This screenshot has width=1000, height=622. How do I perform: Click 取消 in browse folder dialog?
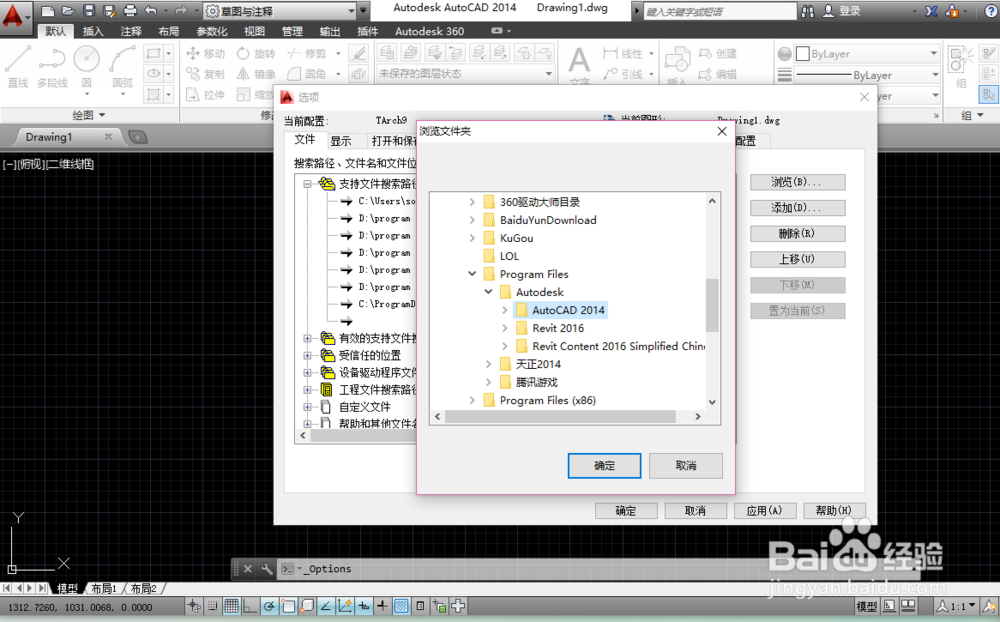pos(686,466)
